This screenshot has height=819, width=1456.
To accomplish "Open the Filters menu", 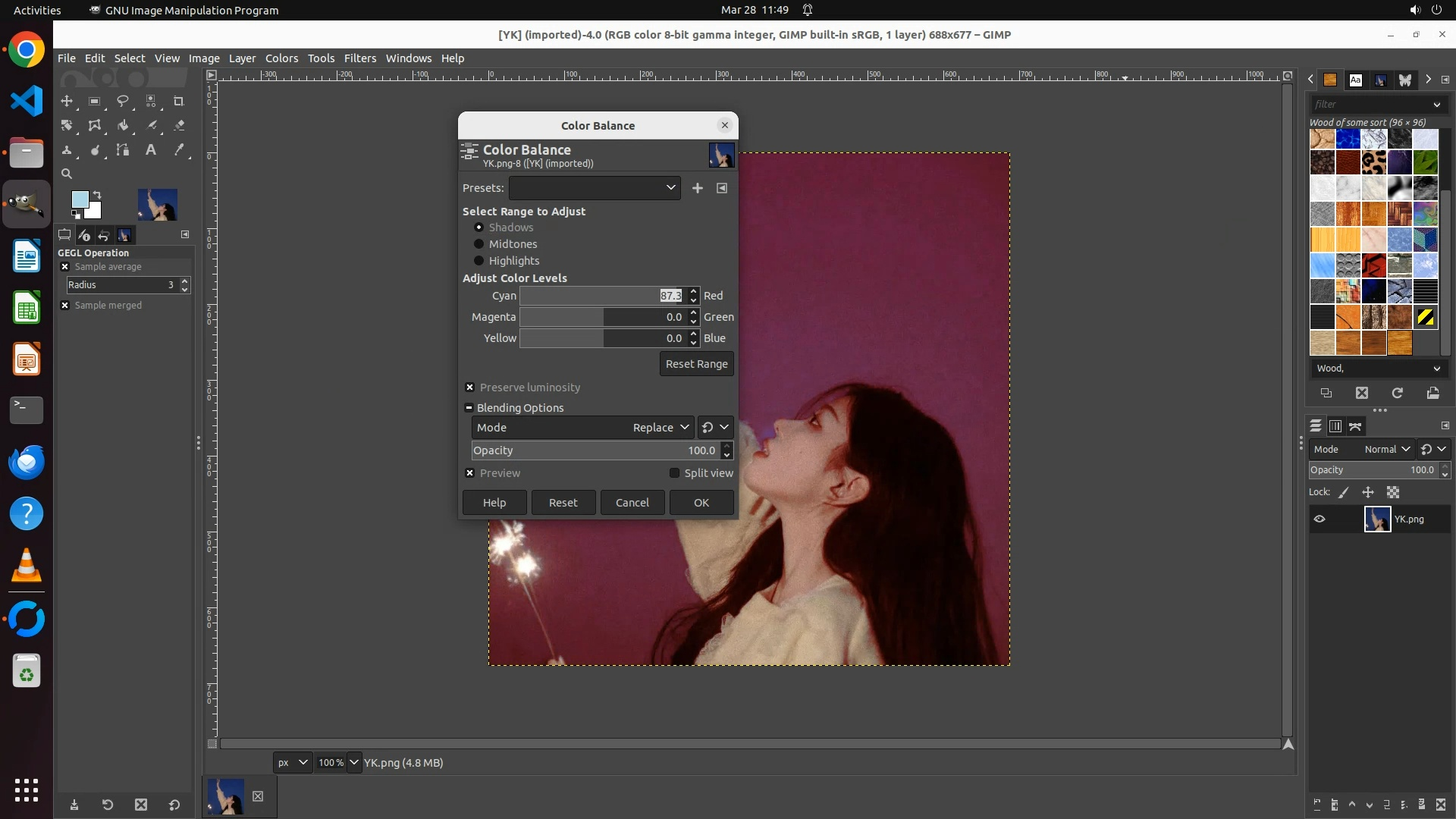I will pyautogui.click(x=359, y=58).
